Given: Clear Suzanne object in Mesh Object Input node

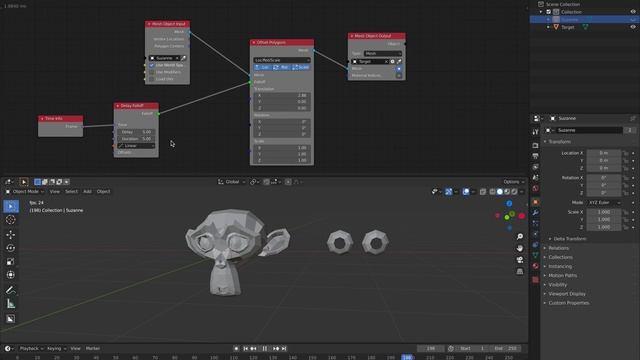Looking at the screenshot, I should point(177,58).
